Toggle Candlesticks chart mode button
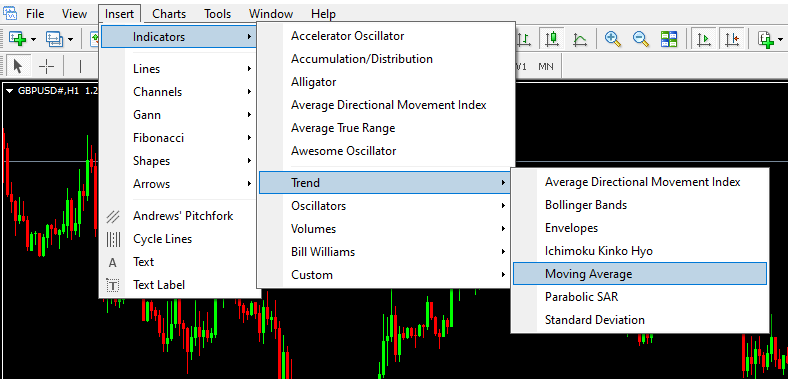The height and width of the screenshot is (379, 788). click(552, 39)
